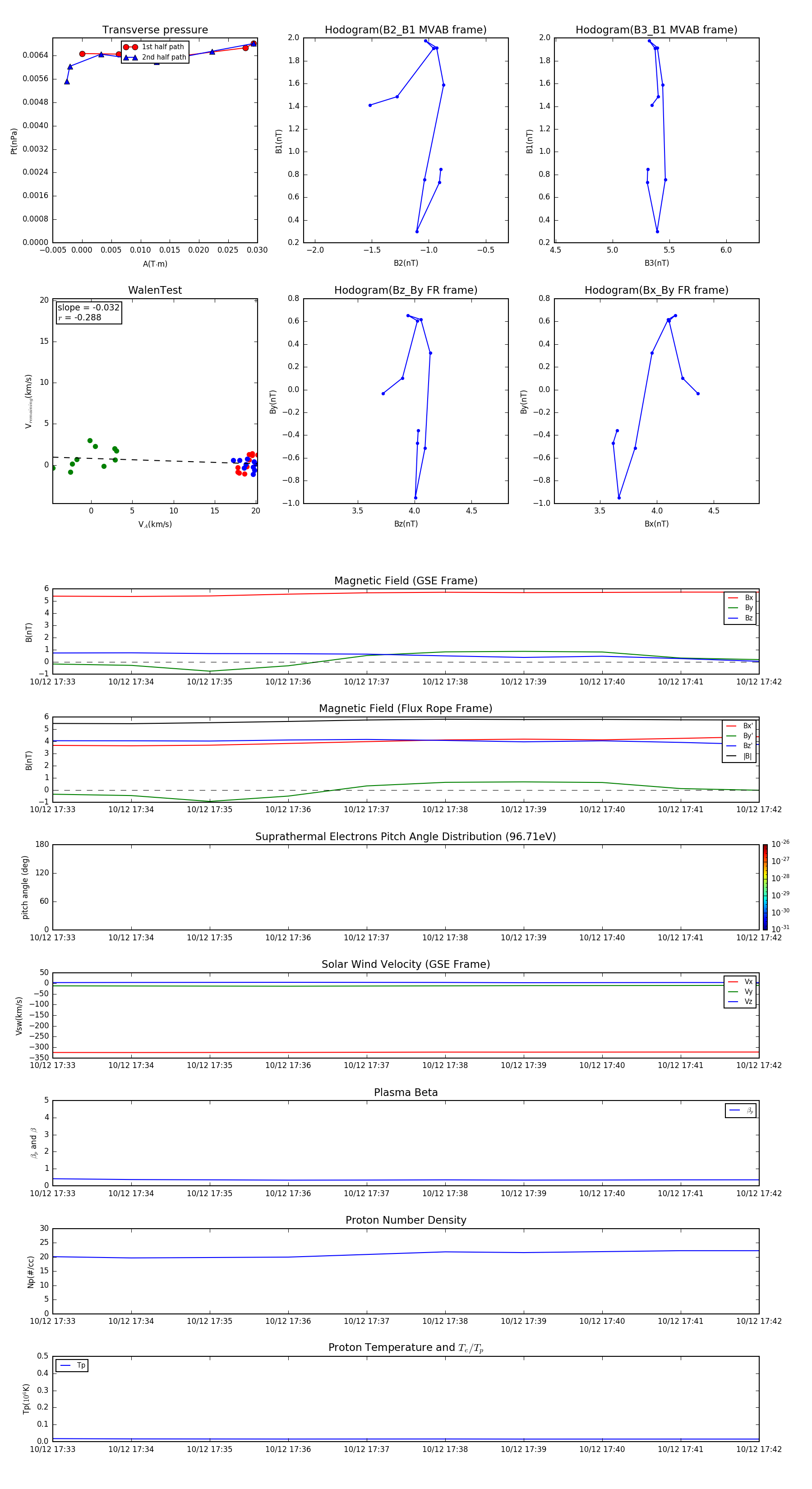Screen dimensions: 812x1489
Task: Click '10/12 17:33' tick under Plasma Beta
Action: 53,1193
